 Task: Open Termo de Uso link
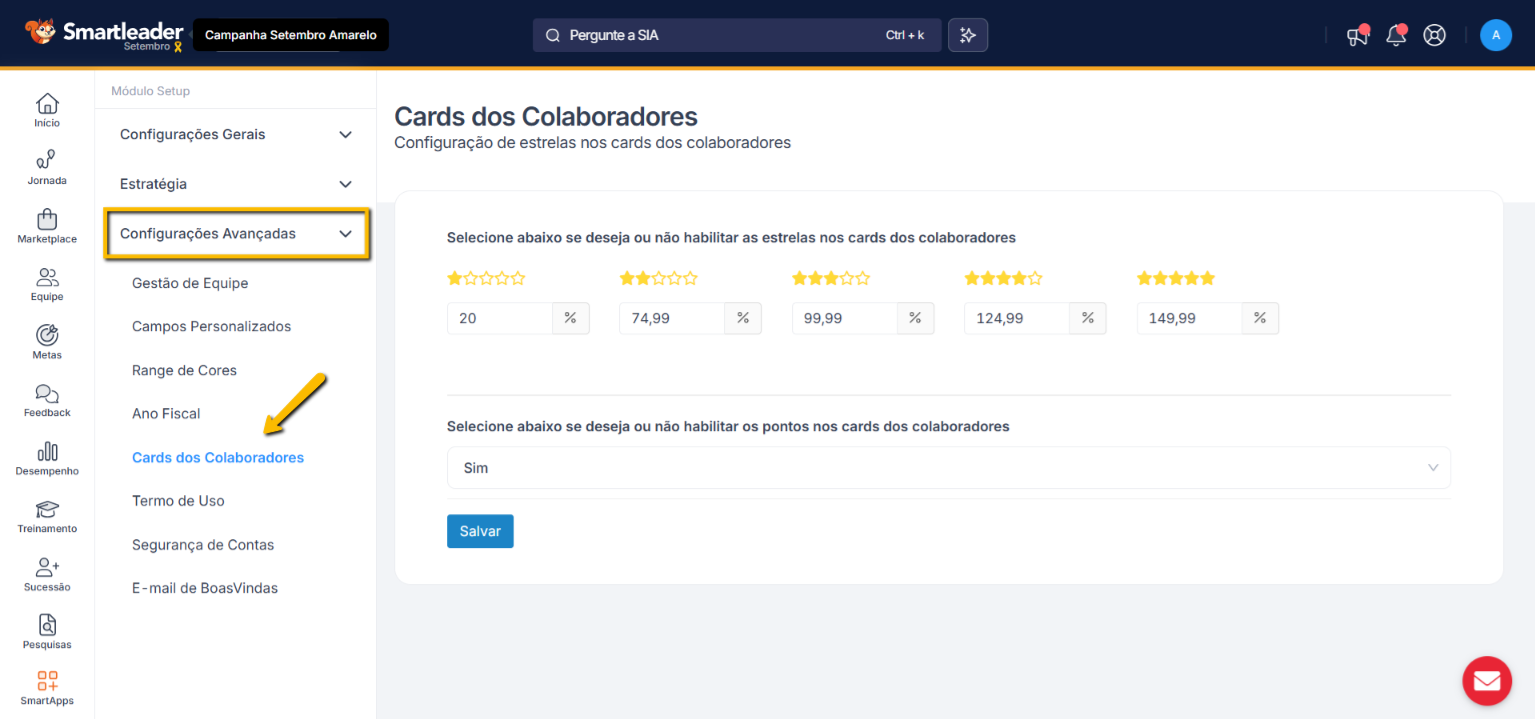[x=178, y=501]
